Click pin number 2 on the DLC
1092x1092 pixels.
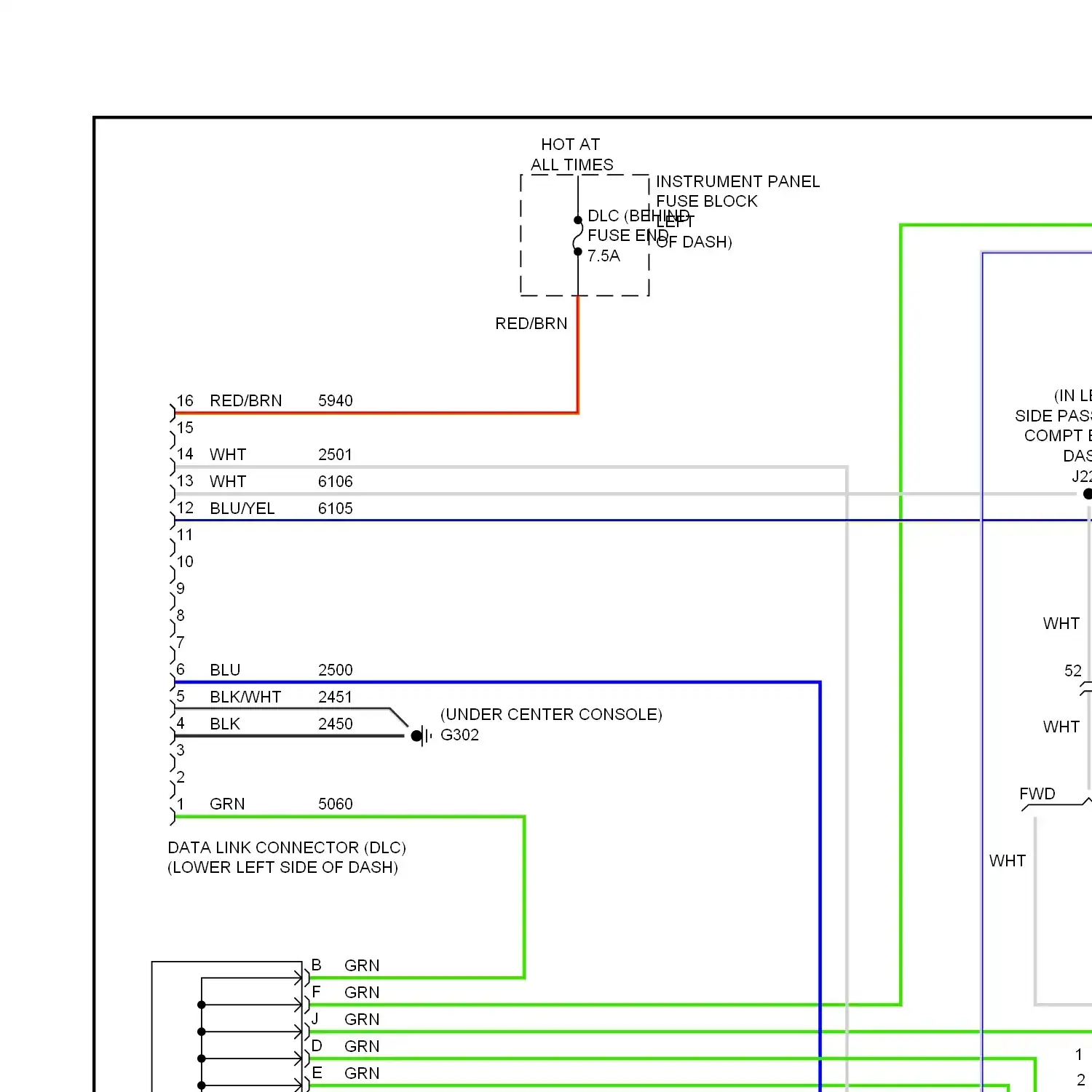tap(181, 778)
